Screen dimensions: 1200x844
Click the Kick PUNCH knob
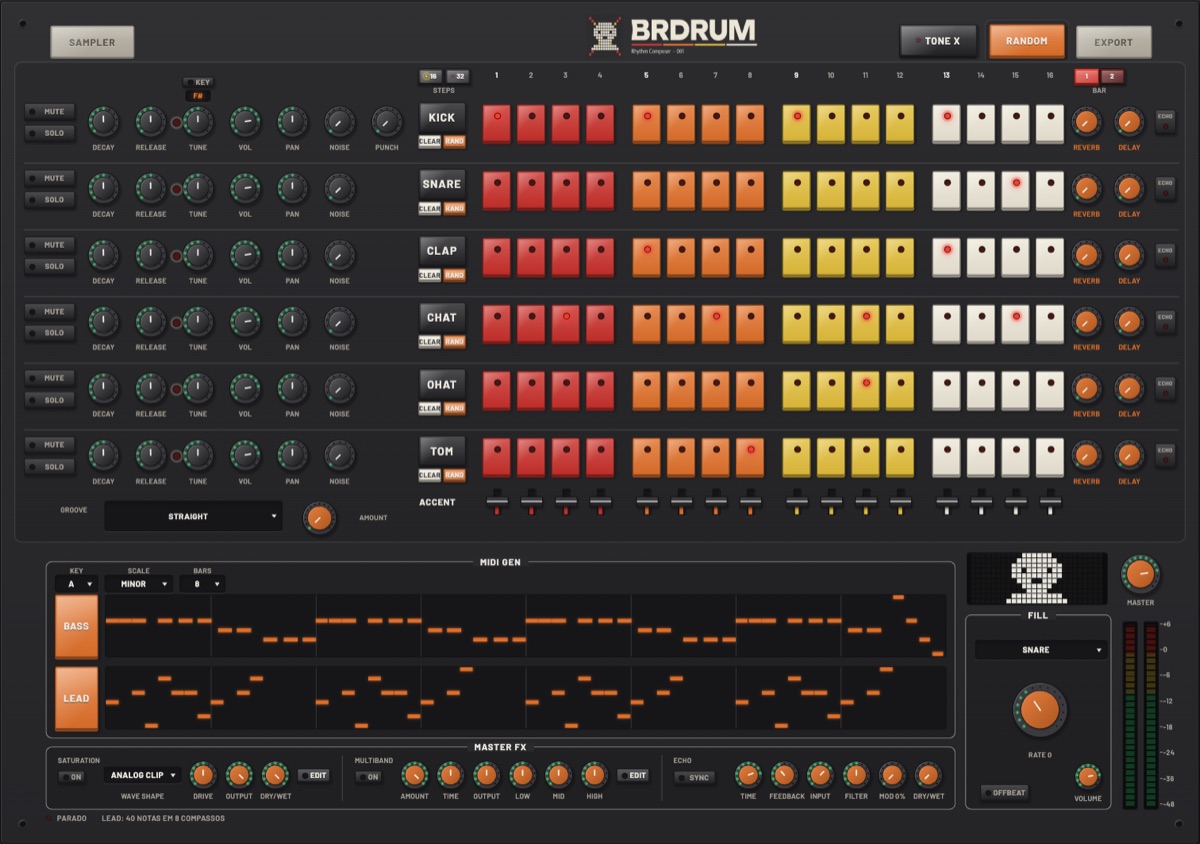pos(386,122)
